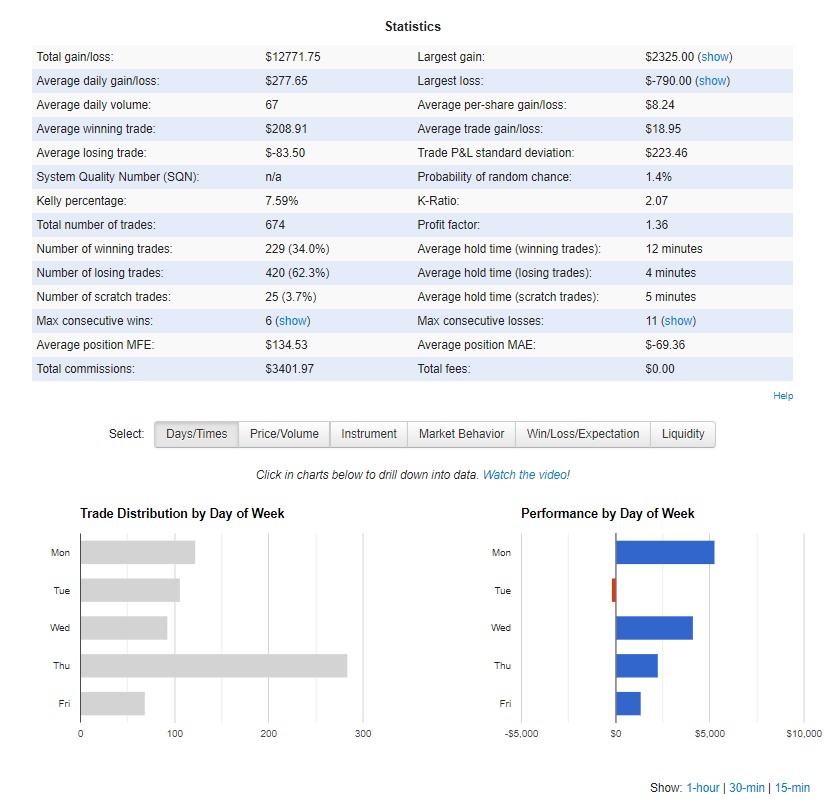The height and width of the screenshot is (804, 837).
Task: Show the 30-min interval charts
Action: click(x=747, y=787)
